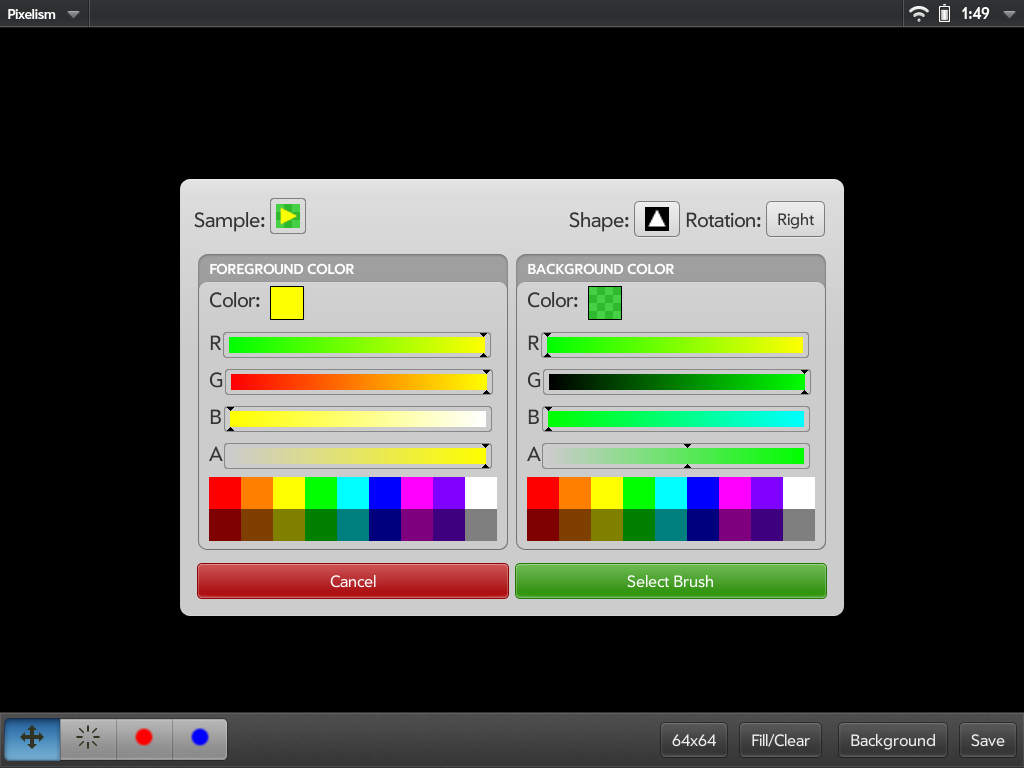Click the brush sample preview icon
Image resolution: width=1024 pixels, height=768 pixels.
[x=288, y=216]
